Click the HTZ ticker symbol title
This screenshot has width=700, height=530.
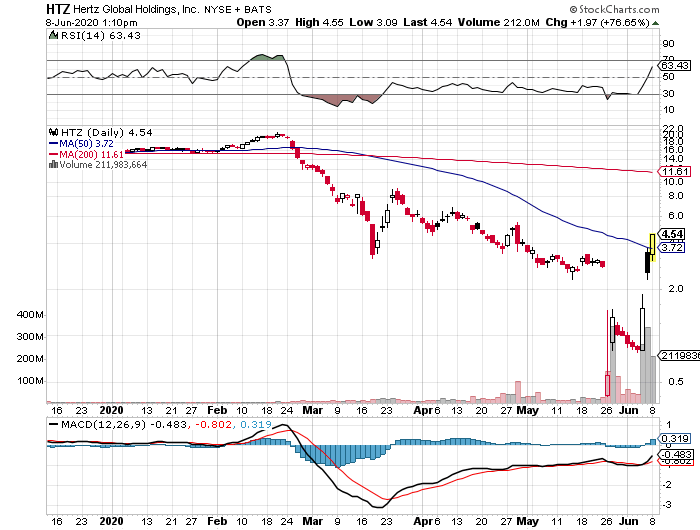coord(58,9)
